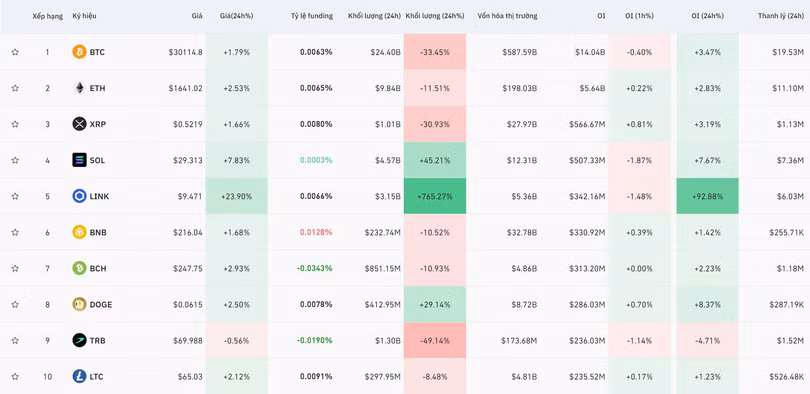Open the LTC symbol link

click(x=97, y=376)
